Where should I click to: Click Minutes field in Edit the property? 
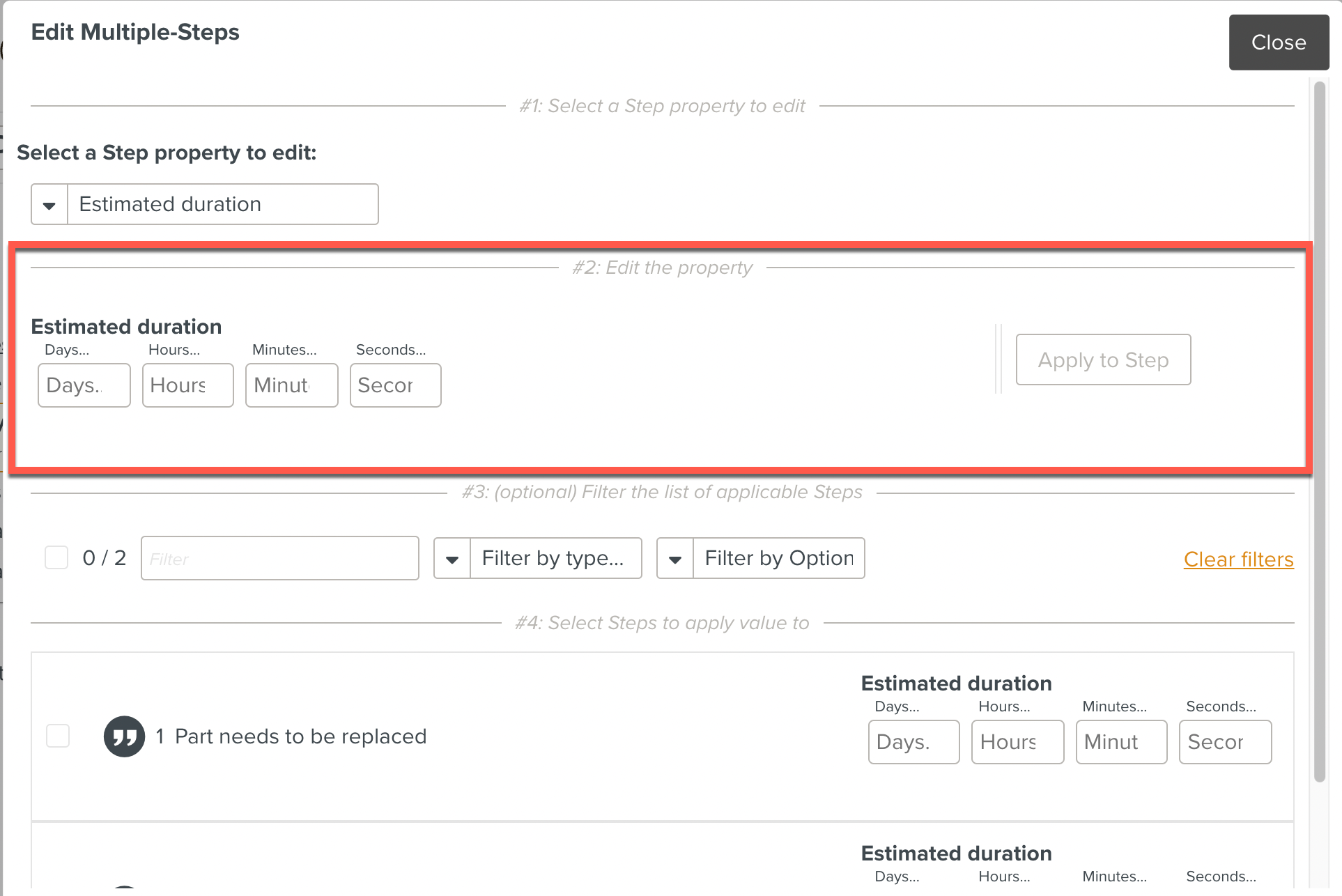[291, 385]
